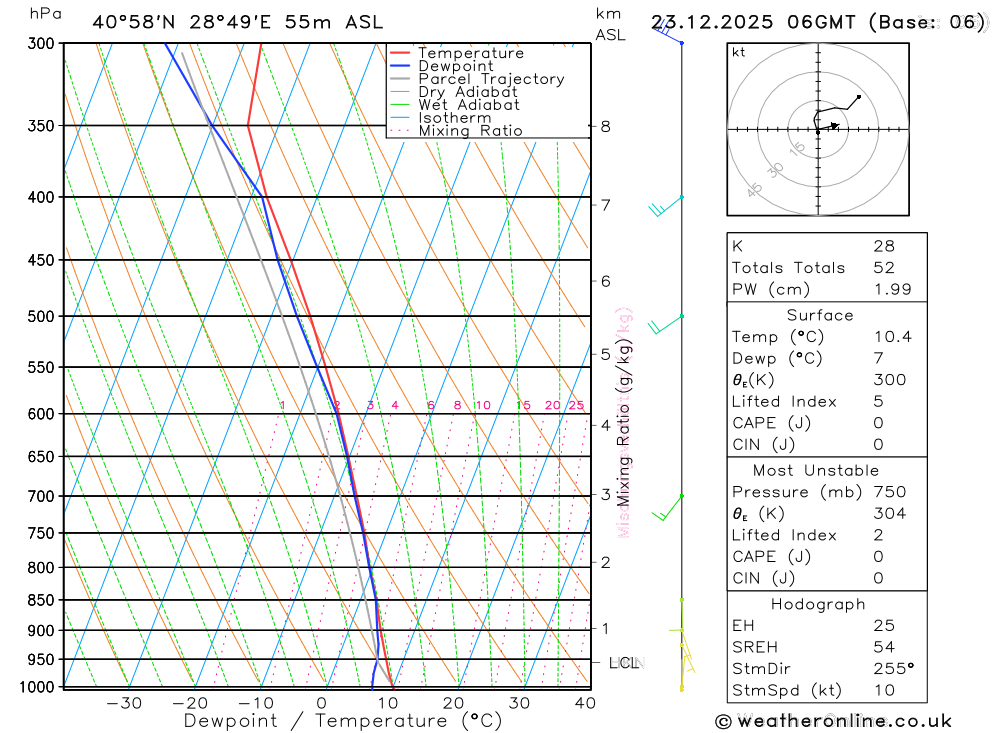
Task: Click the 'Pressure (mb)' value '750'
Action: (x=890, y=492)
